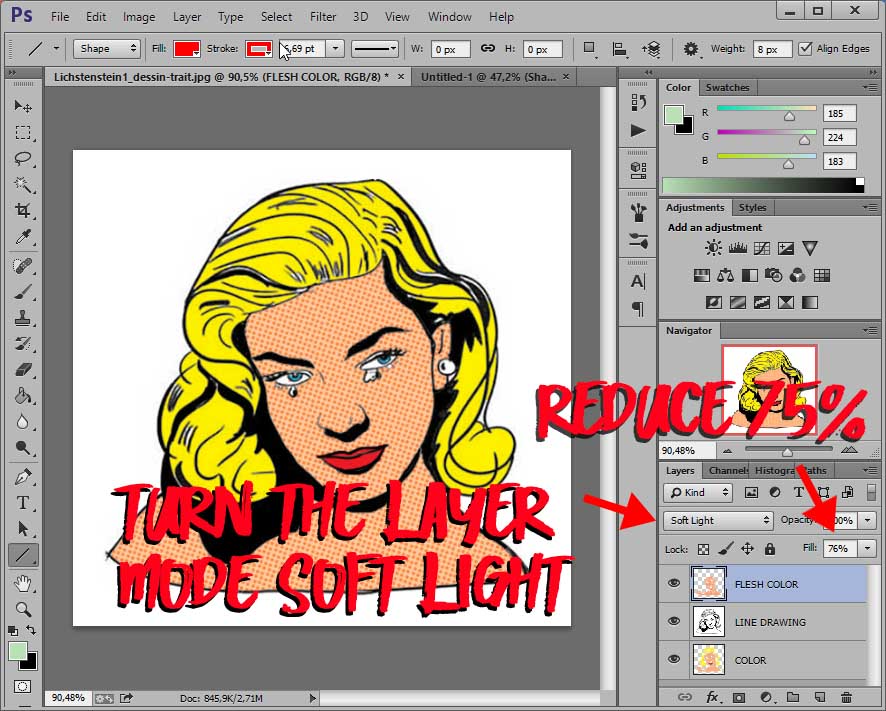The image size is (886, 711).
Task: Open the Opacity percentage dropdown
Action: [x=867, y=520]
